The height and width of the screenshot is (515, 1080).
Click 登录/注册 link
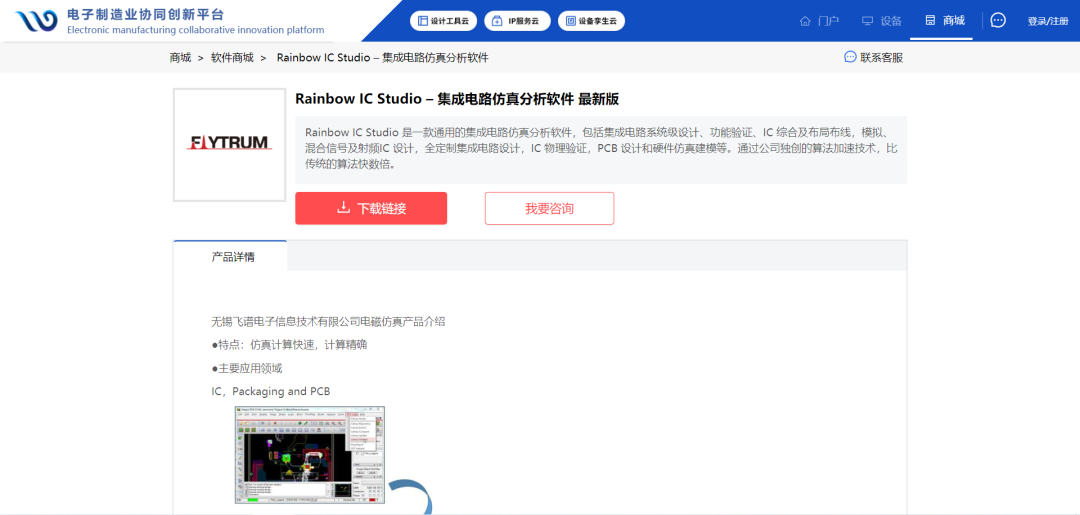coord(1048,21)
